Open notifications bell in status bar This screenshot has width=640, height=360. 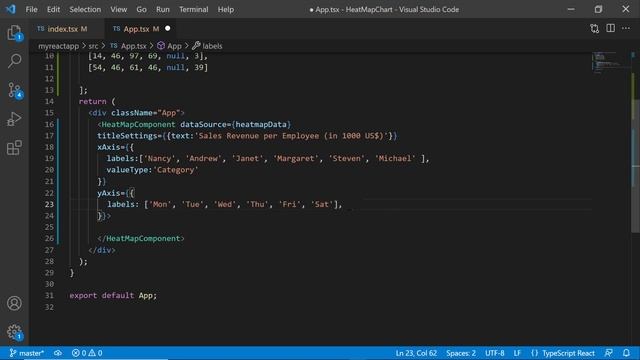(626, 353)
